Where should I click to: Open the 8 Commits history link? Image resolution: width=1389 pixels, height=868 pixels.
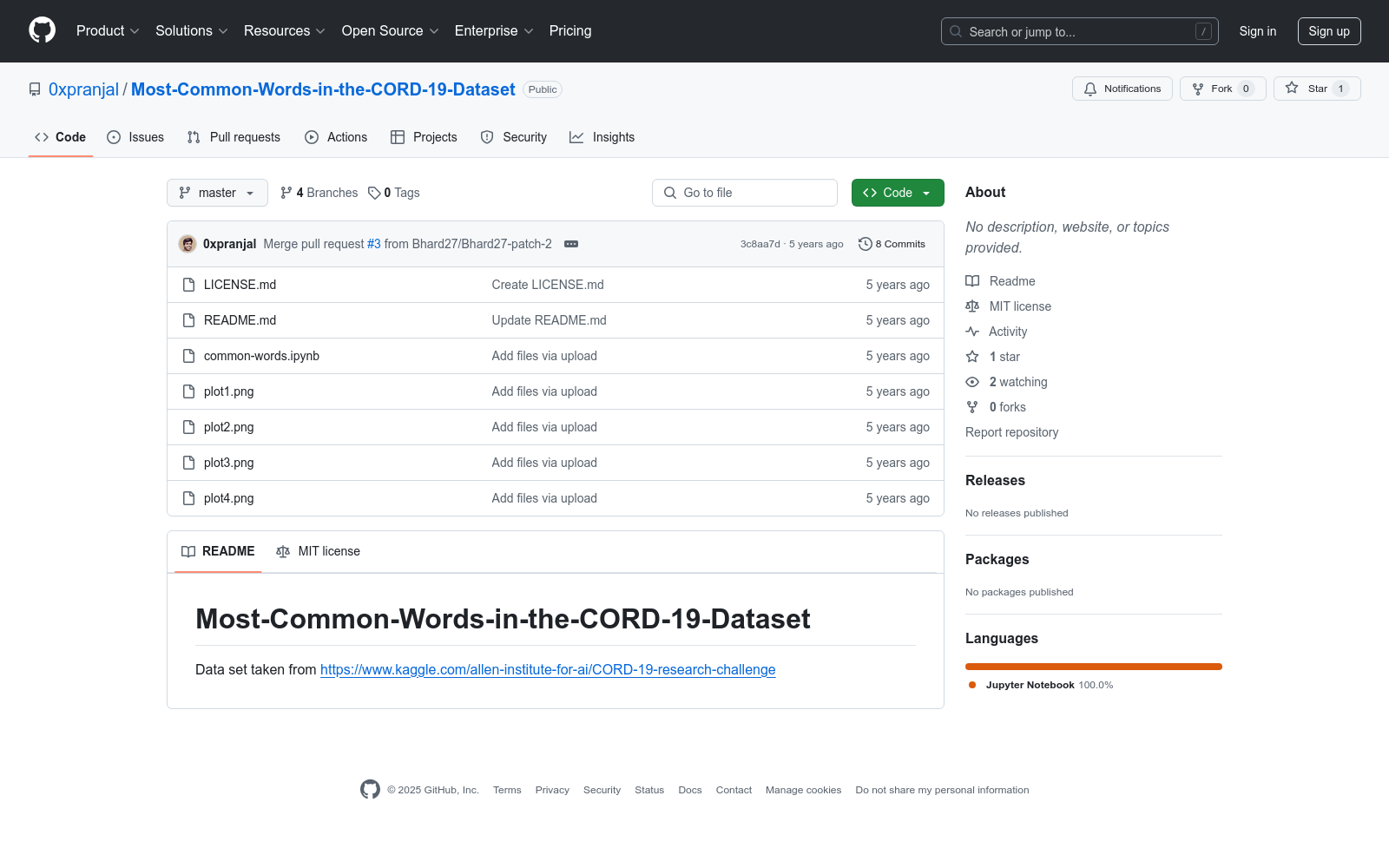[892, 244]
